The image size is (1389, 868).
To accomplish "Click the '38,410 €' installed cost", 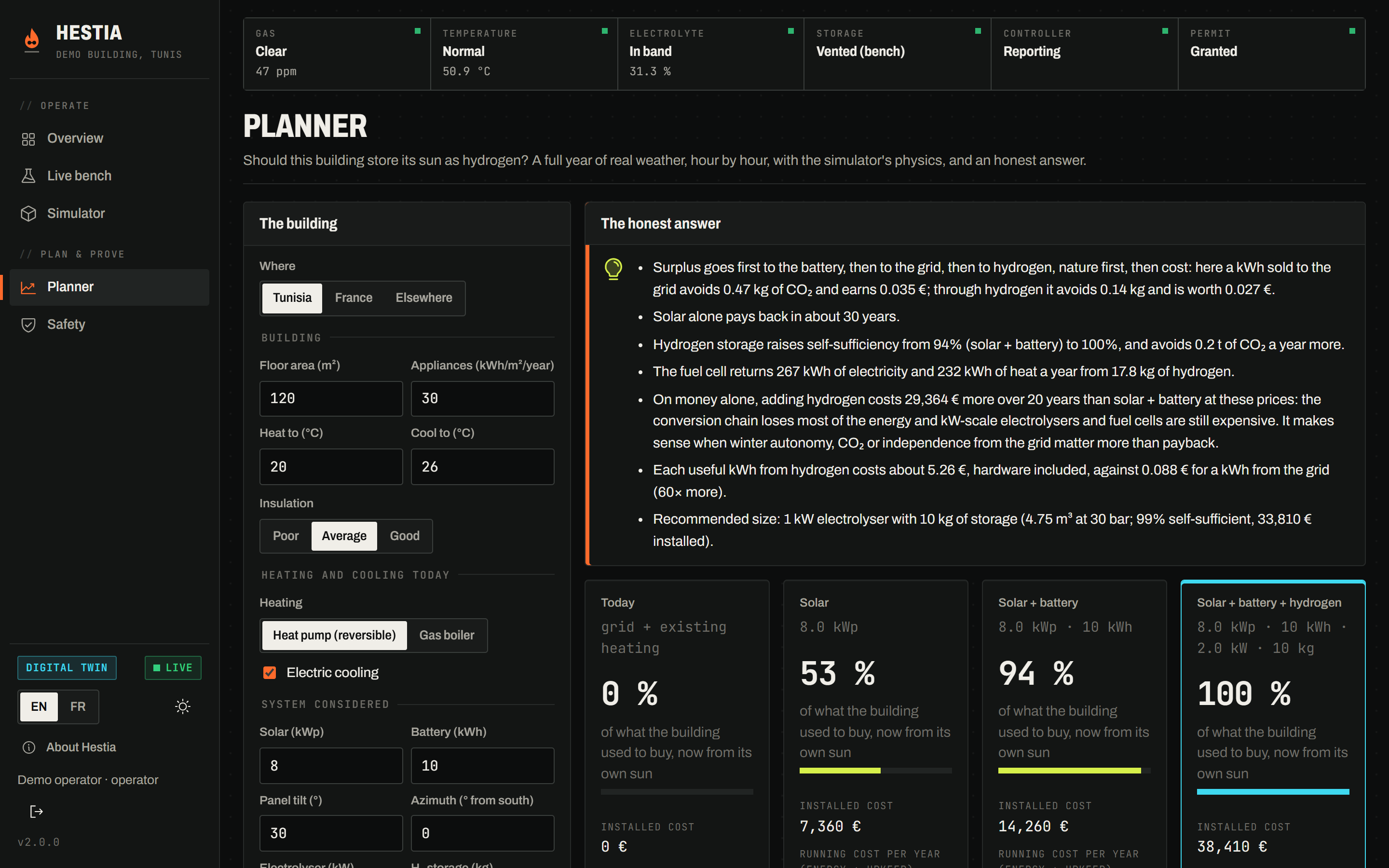I will point(1232,847).
